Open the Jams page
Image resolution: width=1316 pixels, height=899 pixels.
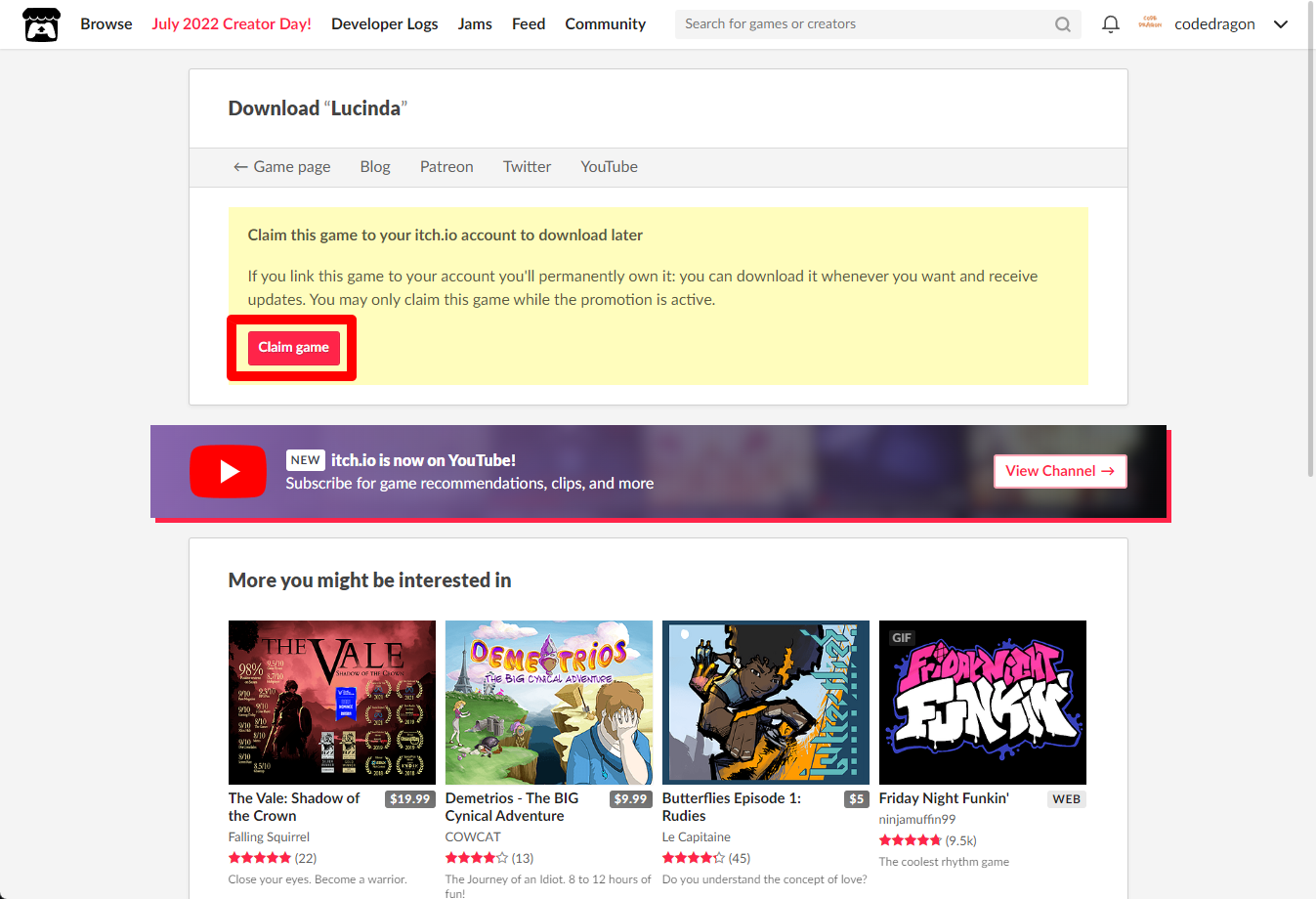475,24
